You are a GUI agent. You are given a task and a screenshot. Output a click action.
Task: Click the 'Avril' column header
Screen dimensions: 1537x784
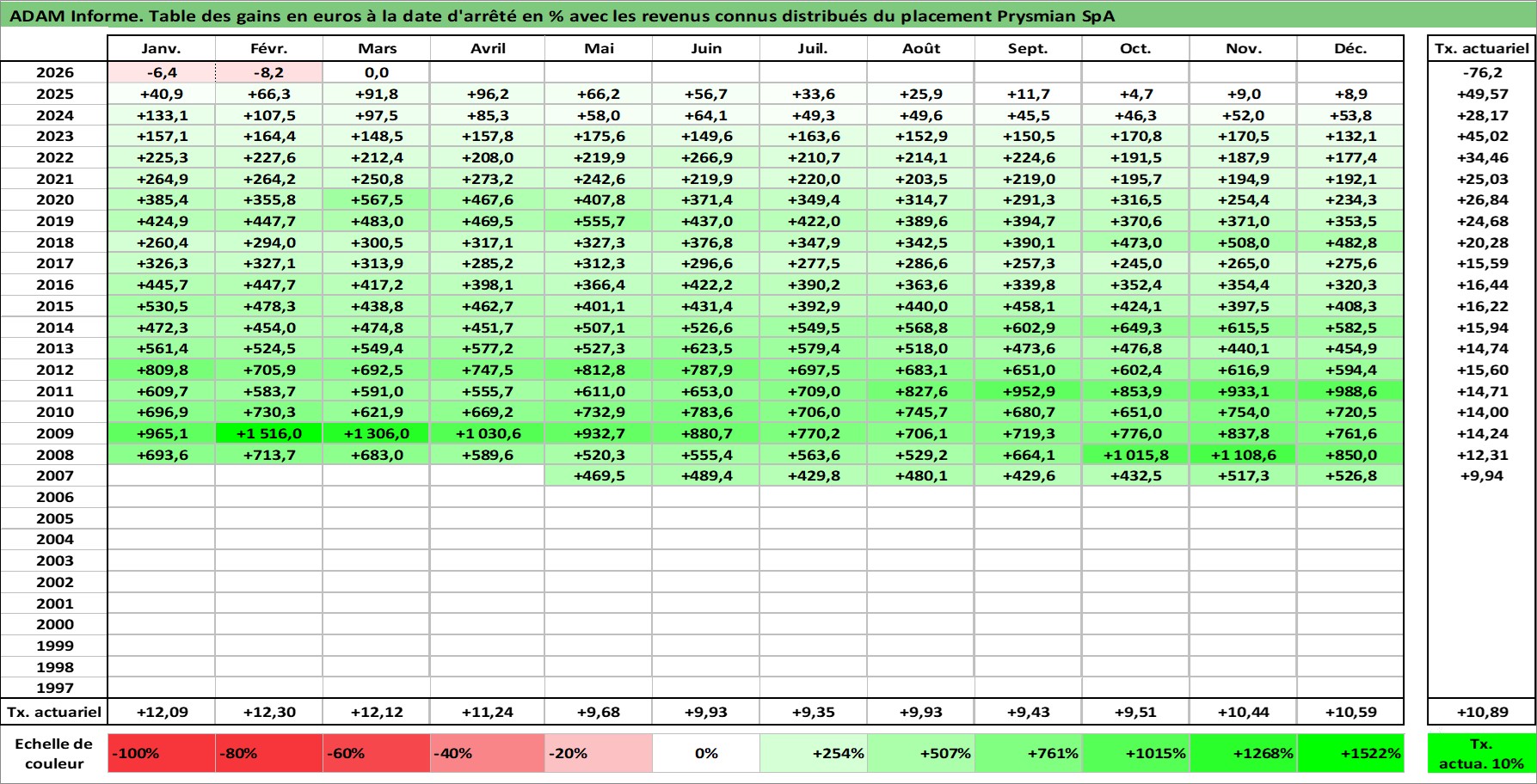488,49
